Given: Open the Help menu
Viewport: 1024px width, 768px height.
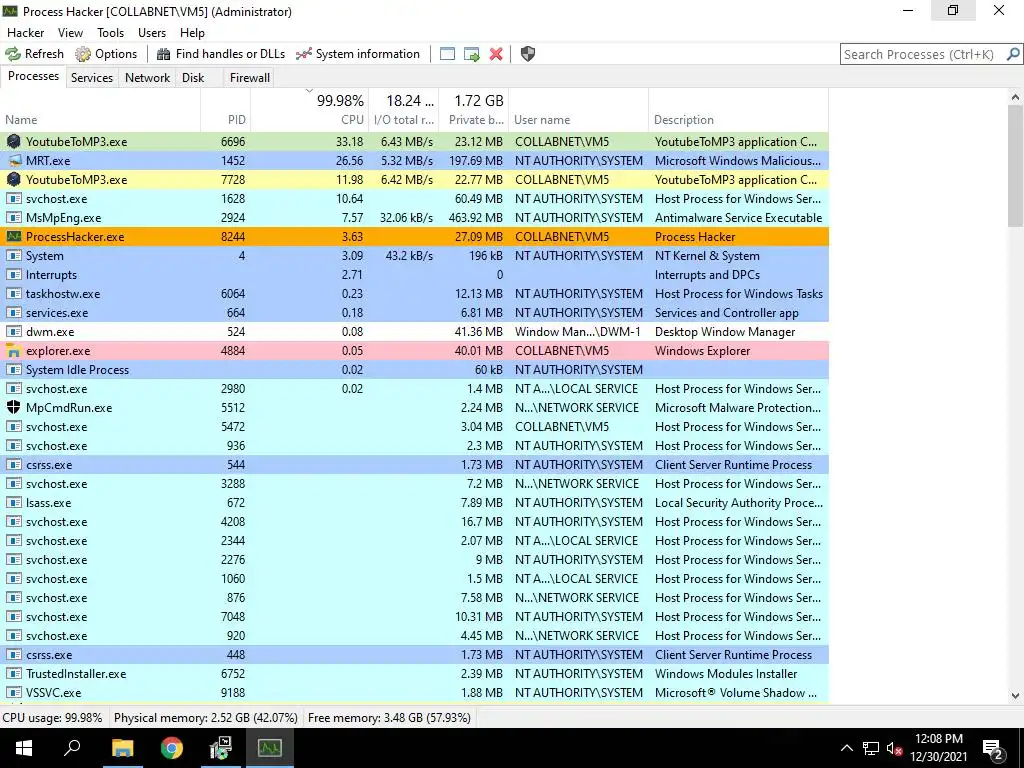Looking at the screenshot, I should click(x=192, y=33).
